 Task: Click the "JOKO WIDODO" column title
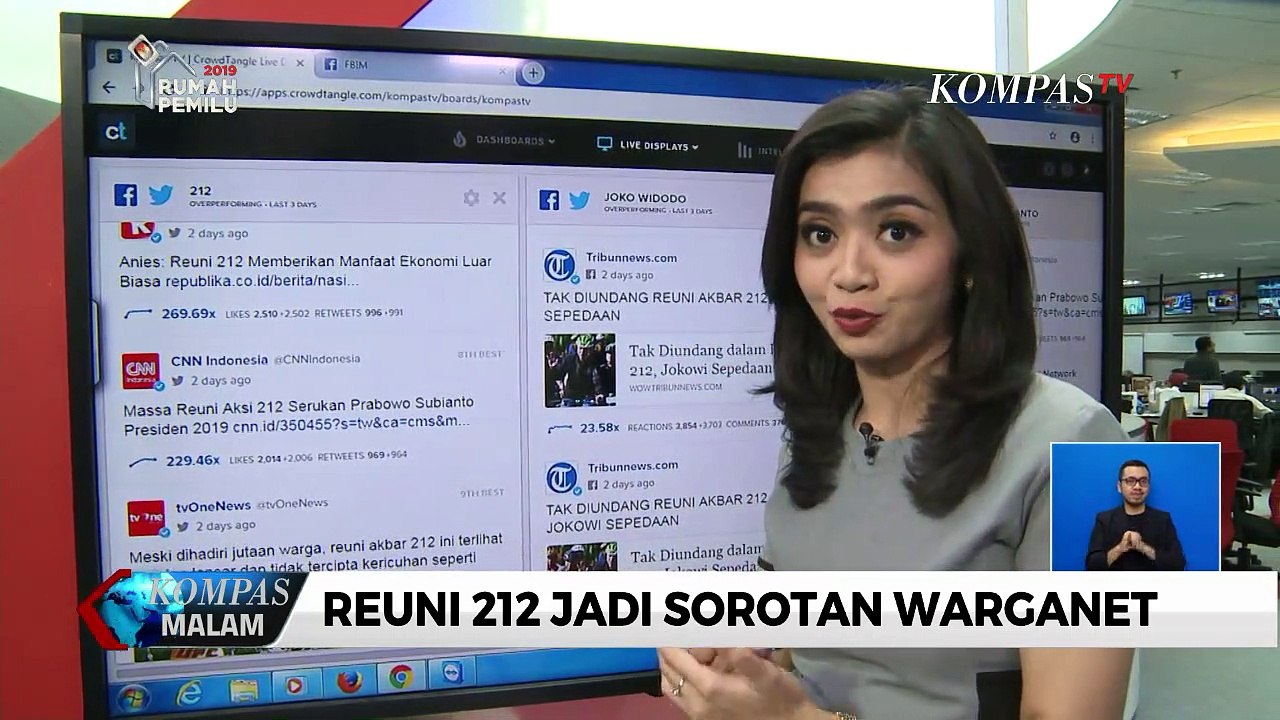645,198
